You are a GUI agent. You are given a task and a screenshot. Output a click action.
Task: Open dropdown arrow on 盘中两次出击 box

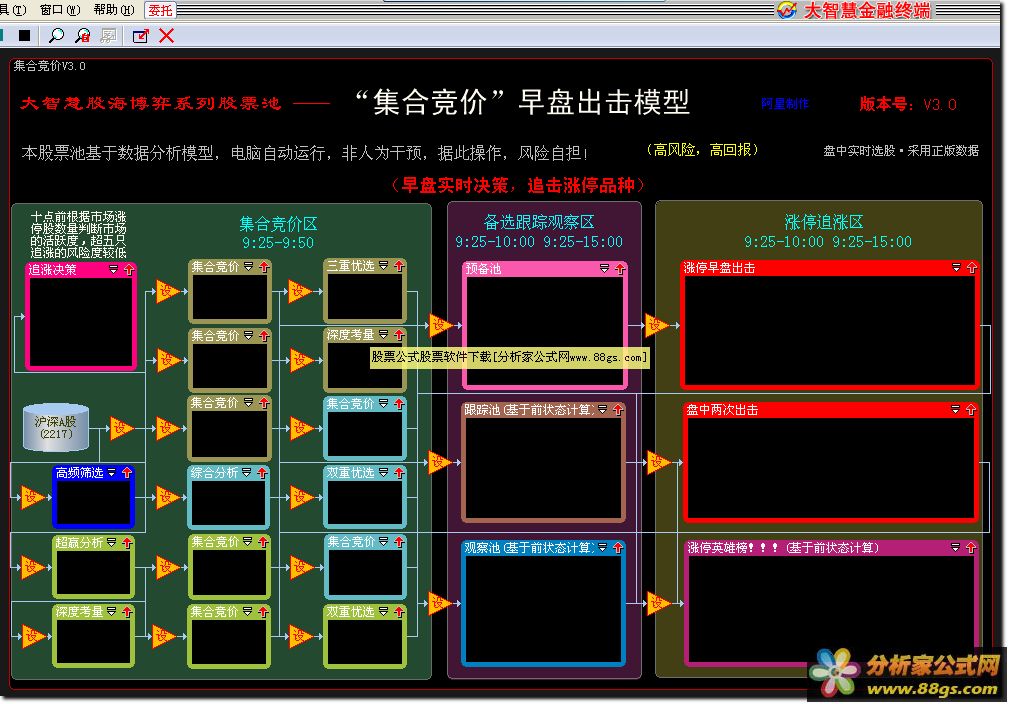(x=956, y=410)
